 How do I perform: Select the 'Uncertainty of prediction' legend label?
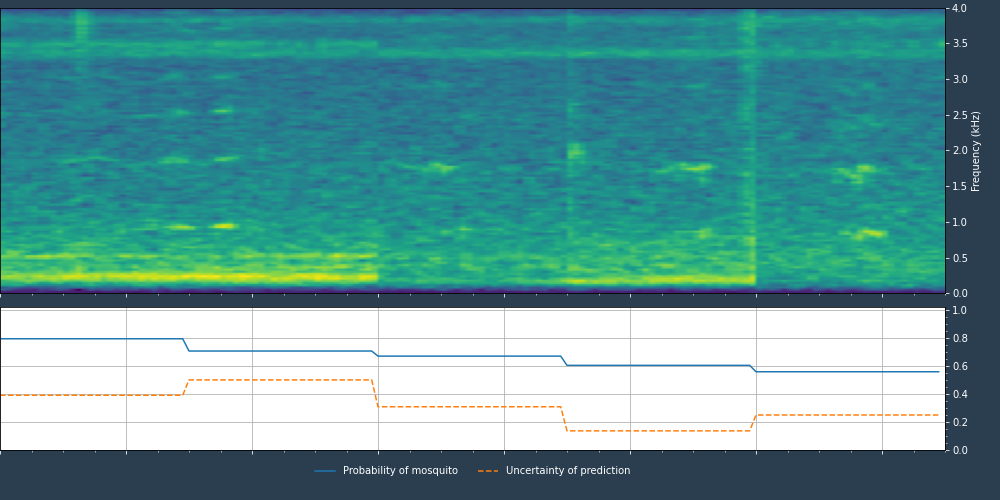coord(568,471)
